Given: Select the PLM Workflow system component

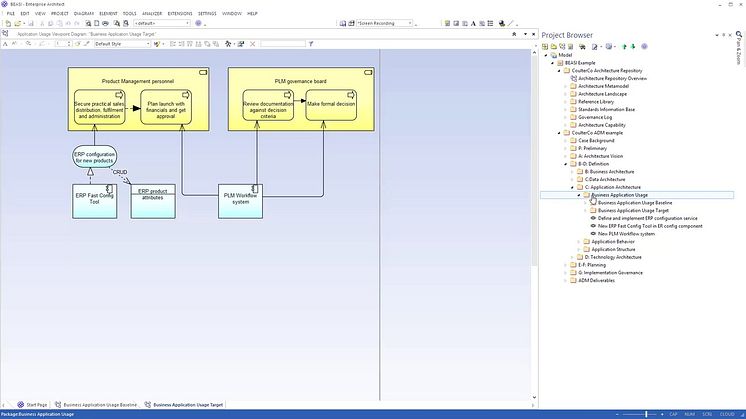Looking at the screenshot, I should tap(240, 201).
